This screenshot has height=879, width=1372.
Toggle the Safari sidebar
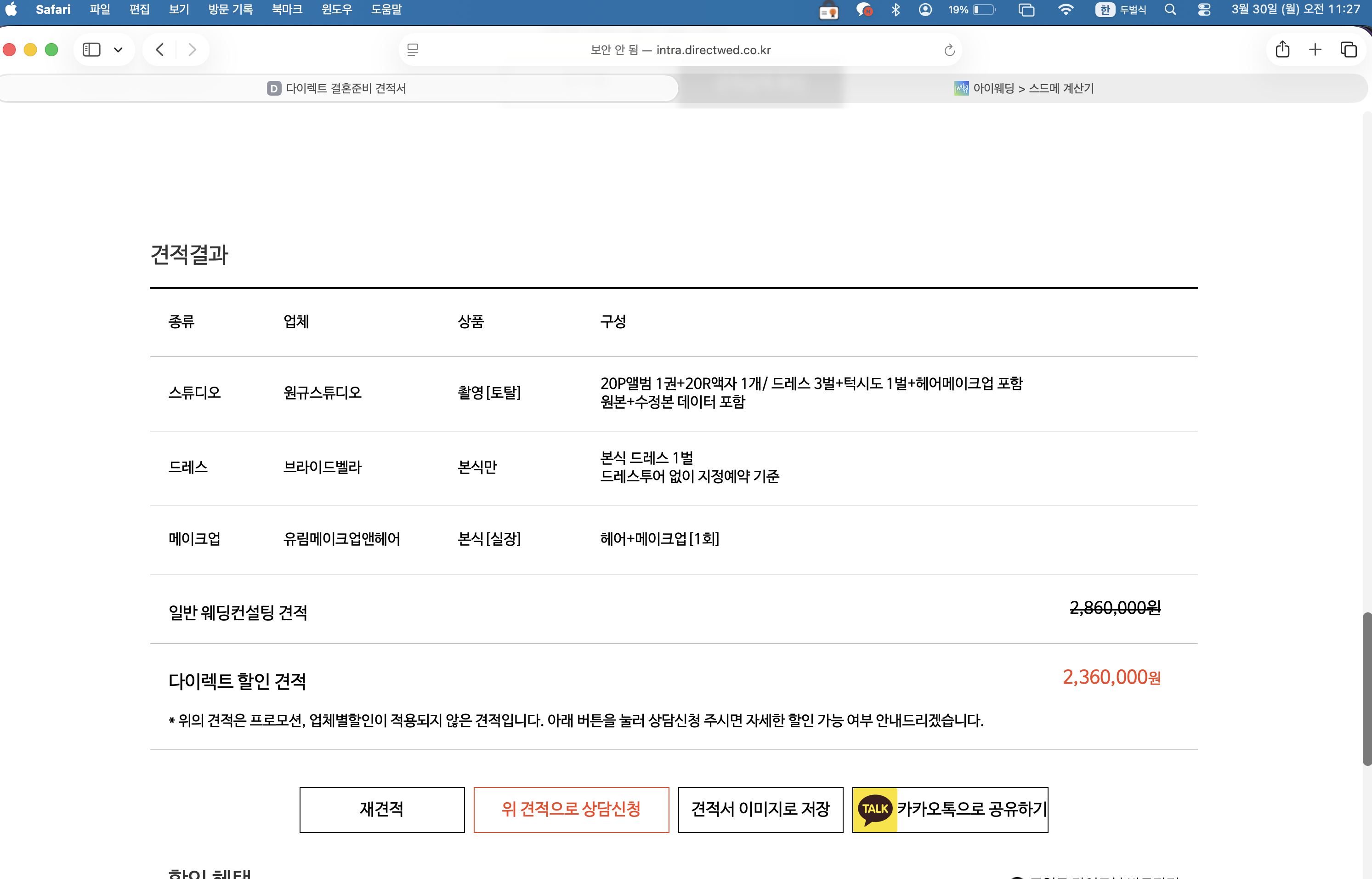pyautogui.click(x=91, y=50)
